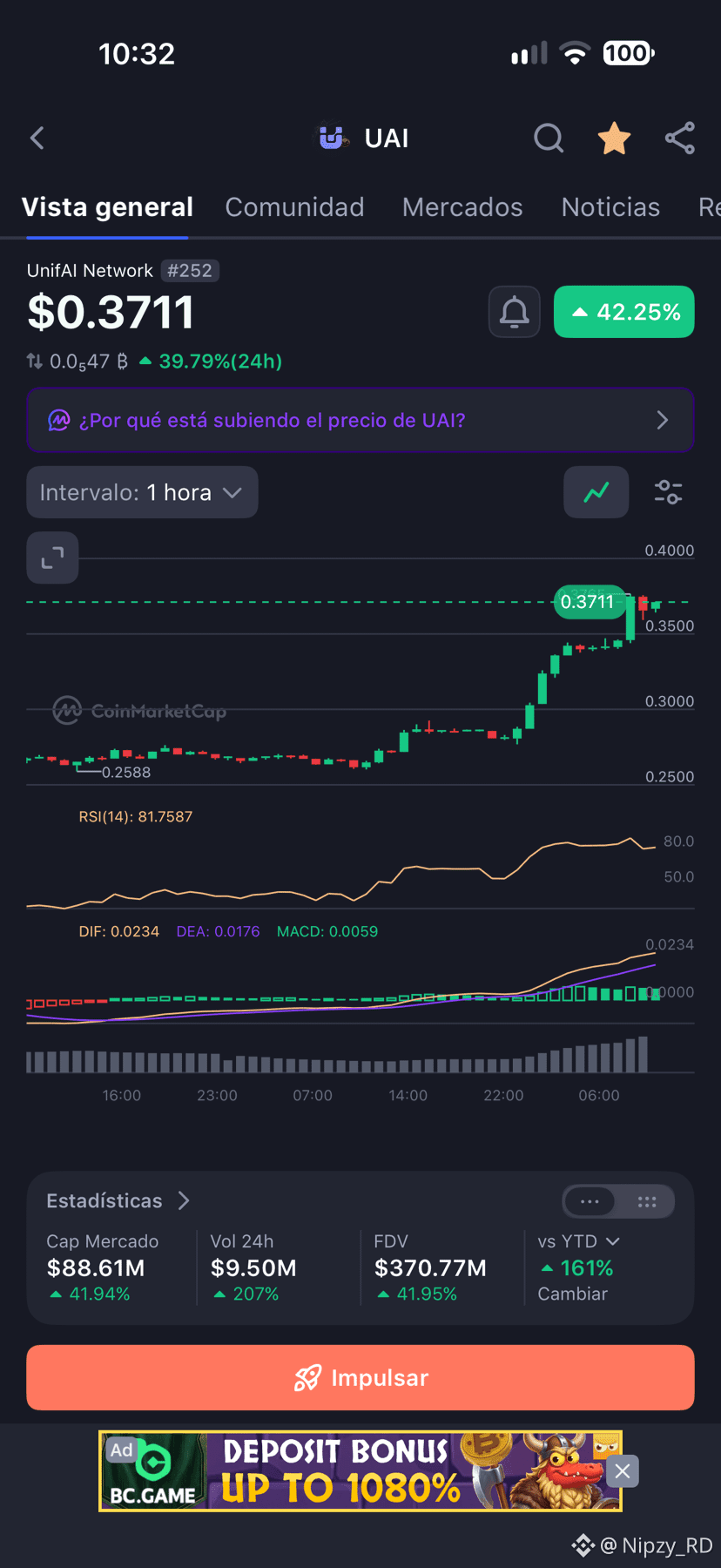Tap UnifAI Network name

tap(90, 271)
